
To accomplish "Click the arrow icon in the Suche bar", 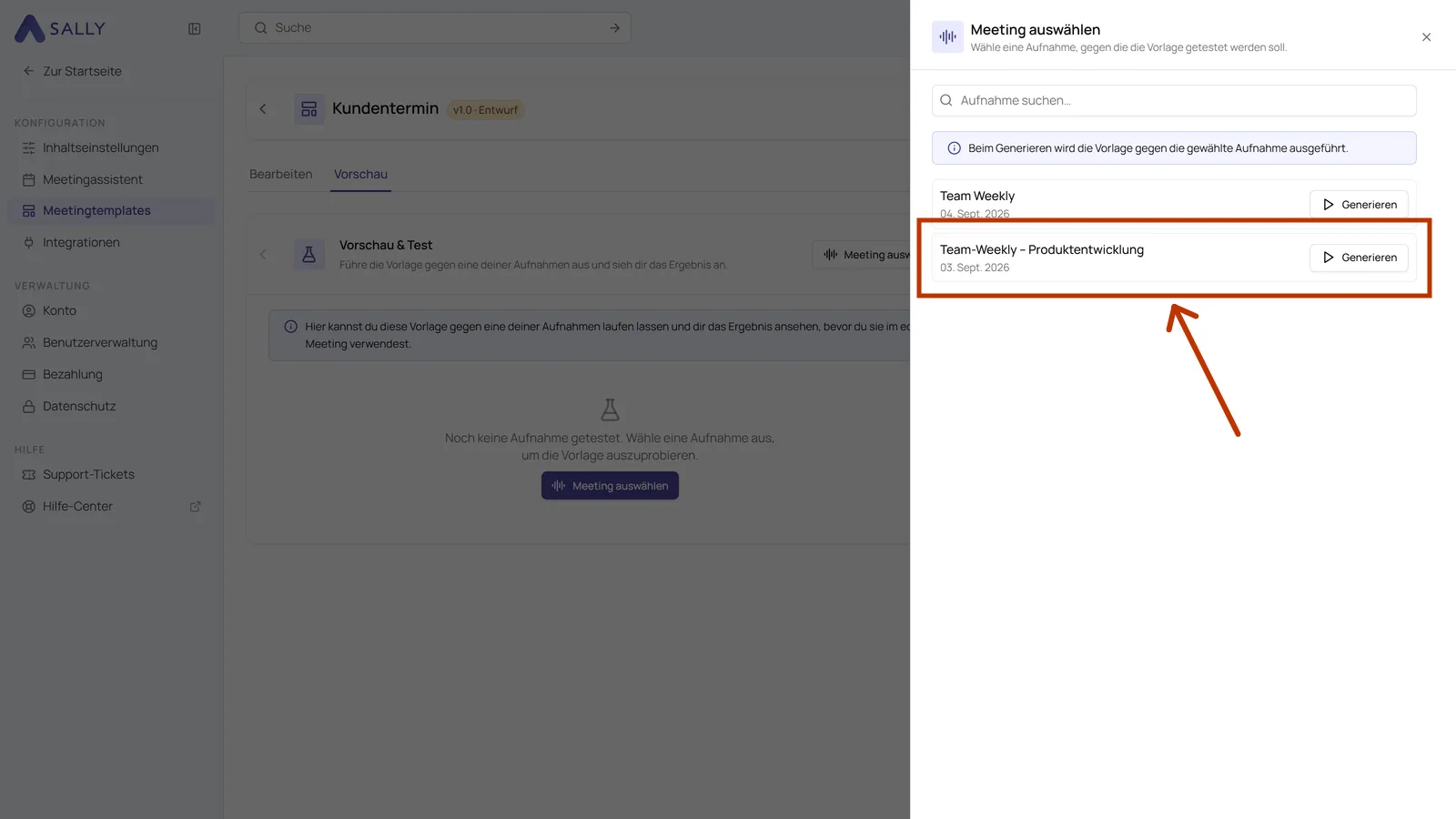I will (x=615, y=28).
